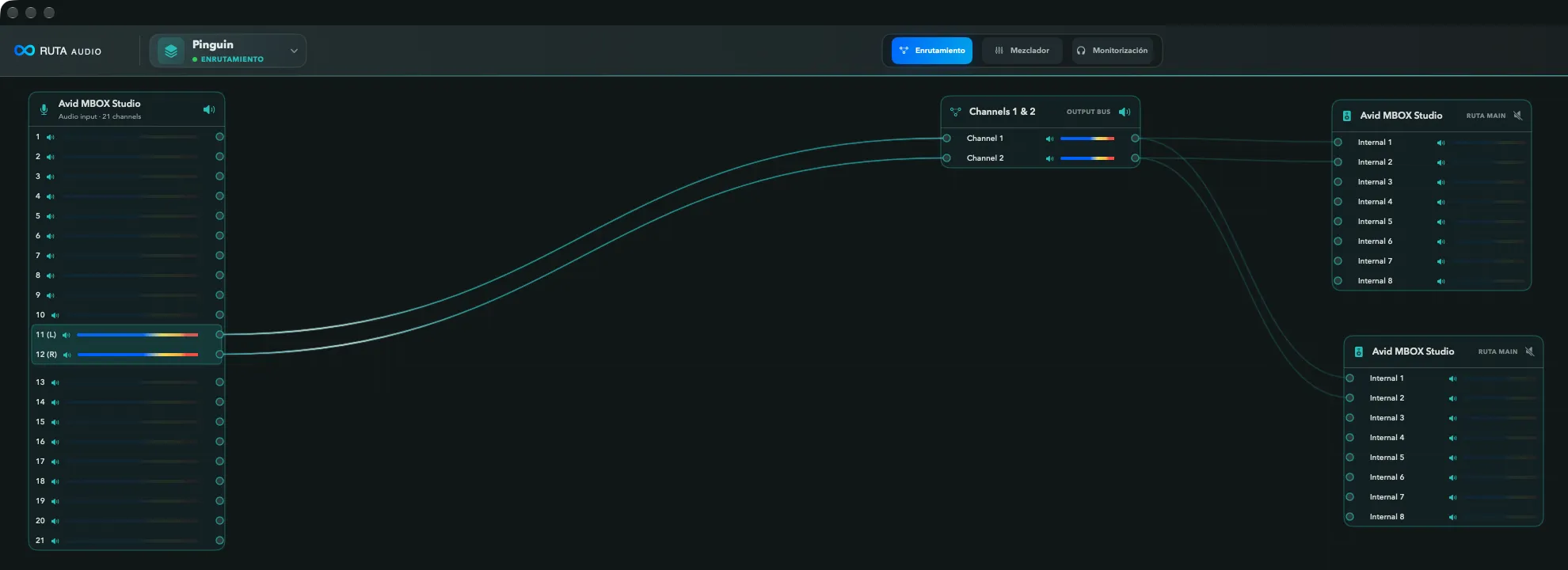
Task: Switch to the Mezclador tab
Action: (x=1022, y=51)
